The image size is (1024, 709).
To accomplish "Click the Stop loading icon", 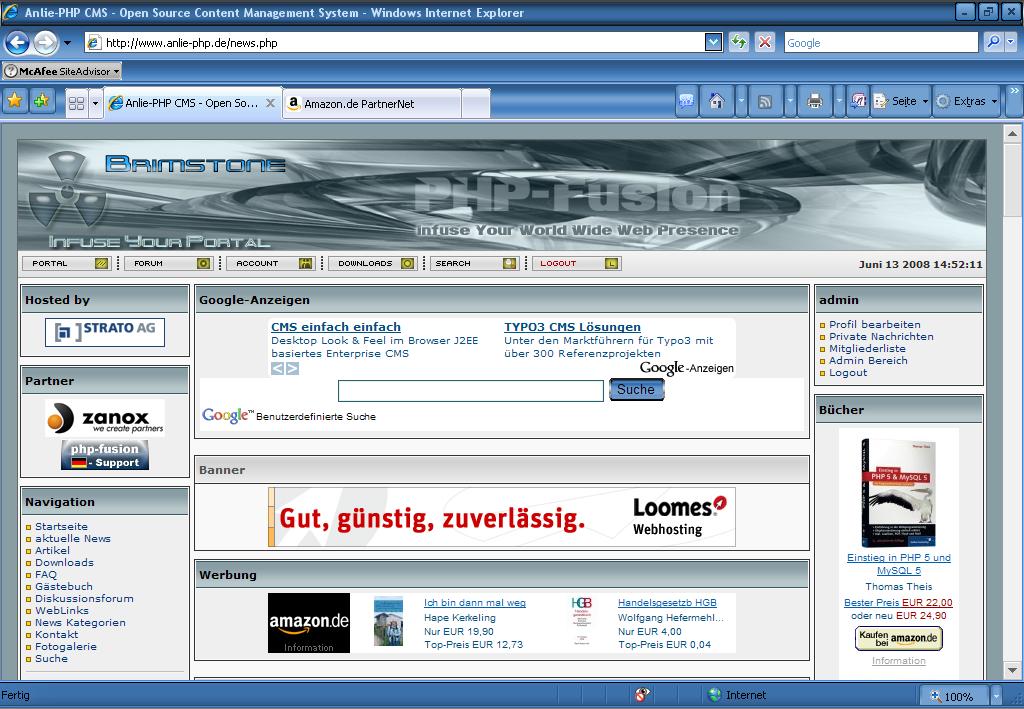I will pyautogui.click(x=765, y=42).
